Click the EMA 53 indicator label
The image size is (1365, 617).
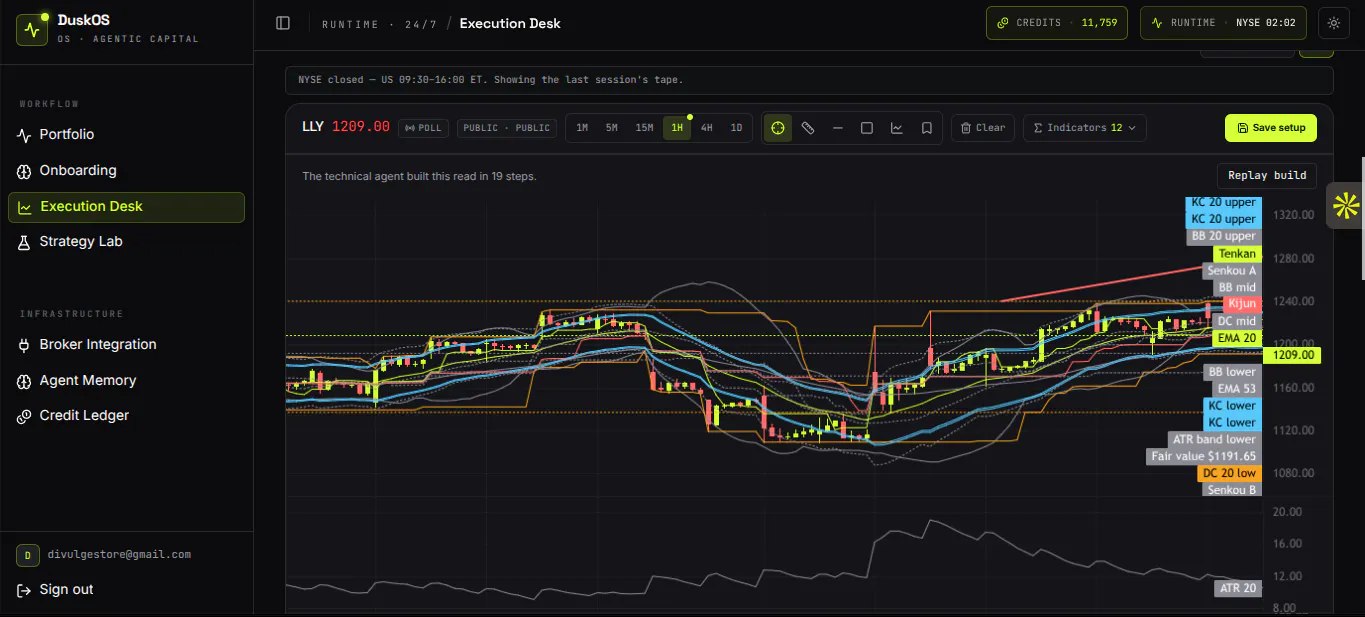point(1236,389)
